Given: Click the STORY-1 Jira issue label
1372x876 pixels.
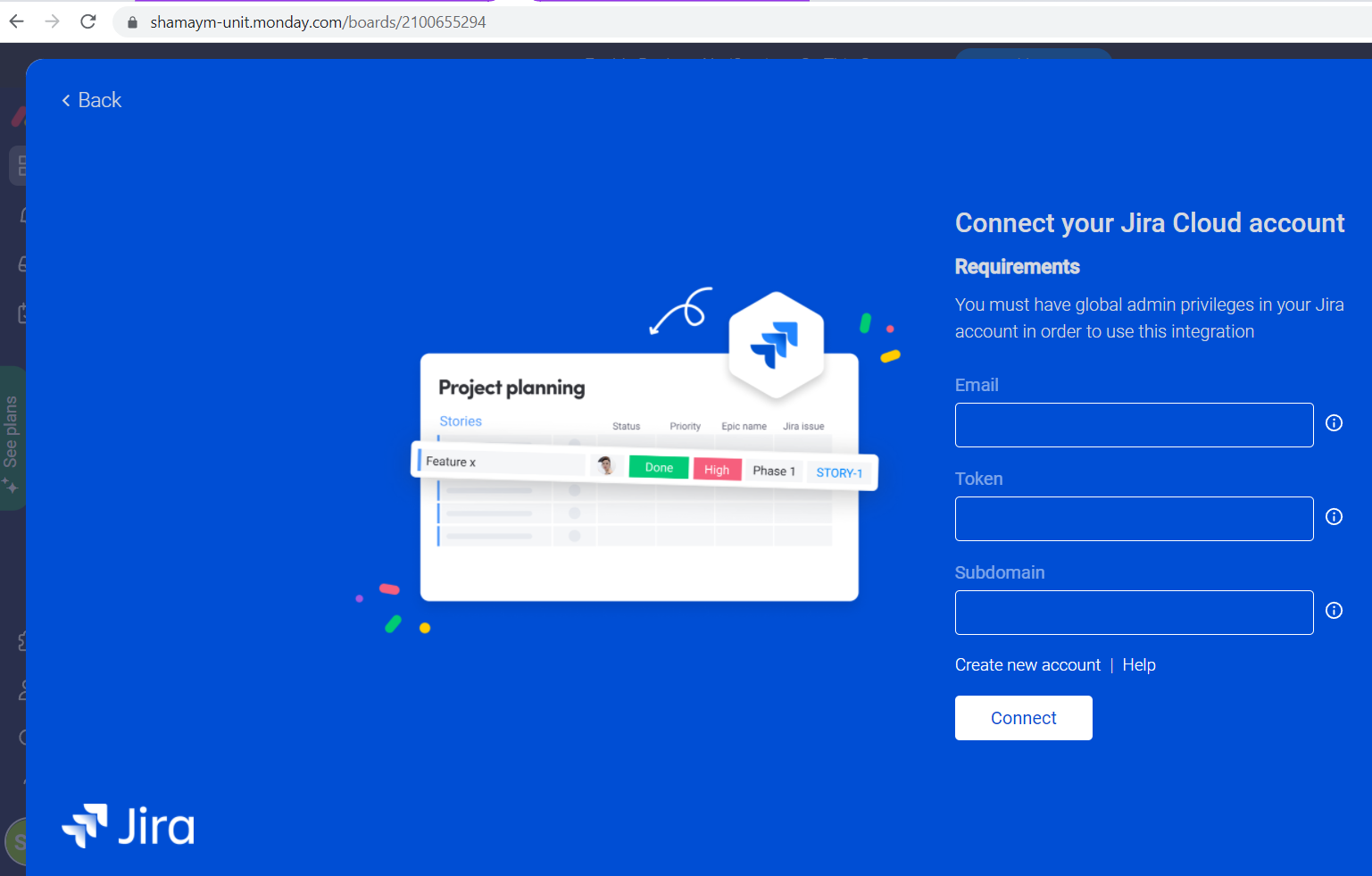Looking at the screenshot, I should point(839,473).
